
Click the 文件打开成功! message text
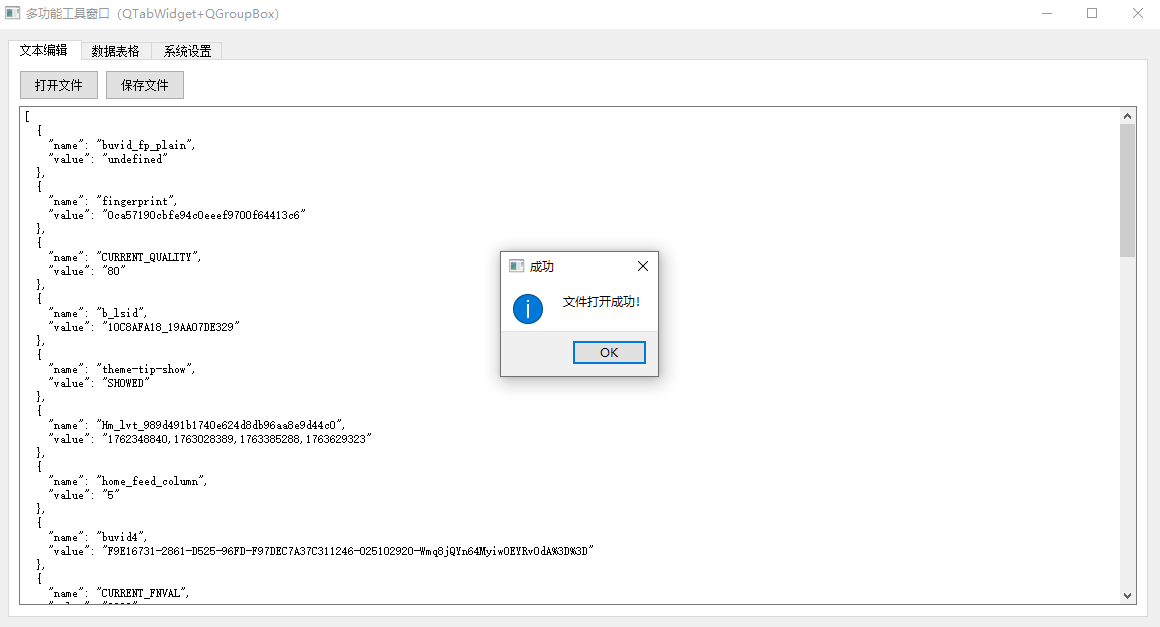pos(601,302)
